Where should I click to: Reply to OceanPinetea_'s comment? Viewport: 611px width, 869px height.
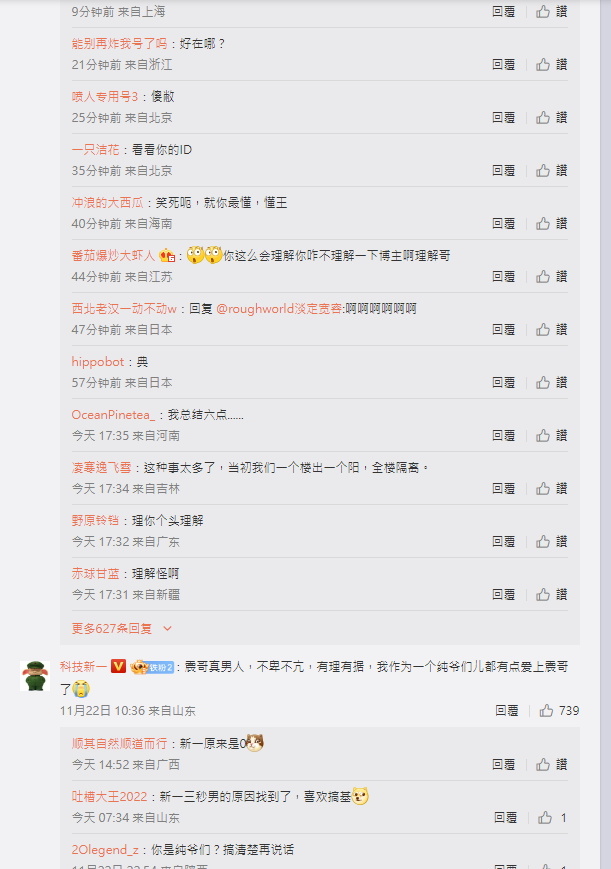click(x=503, y=436)
